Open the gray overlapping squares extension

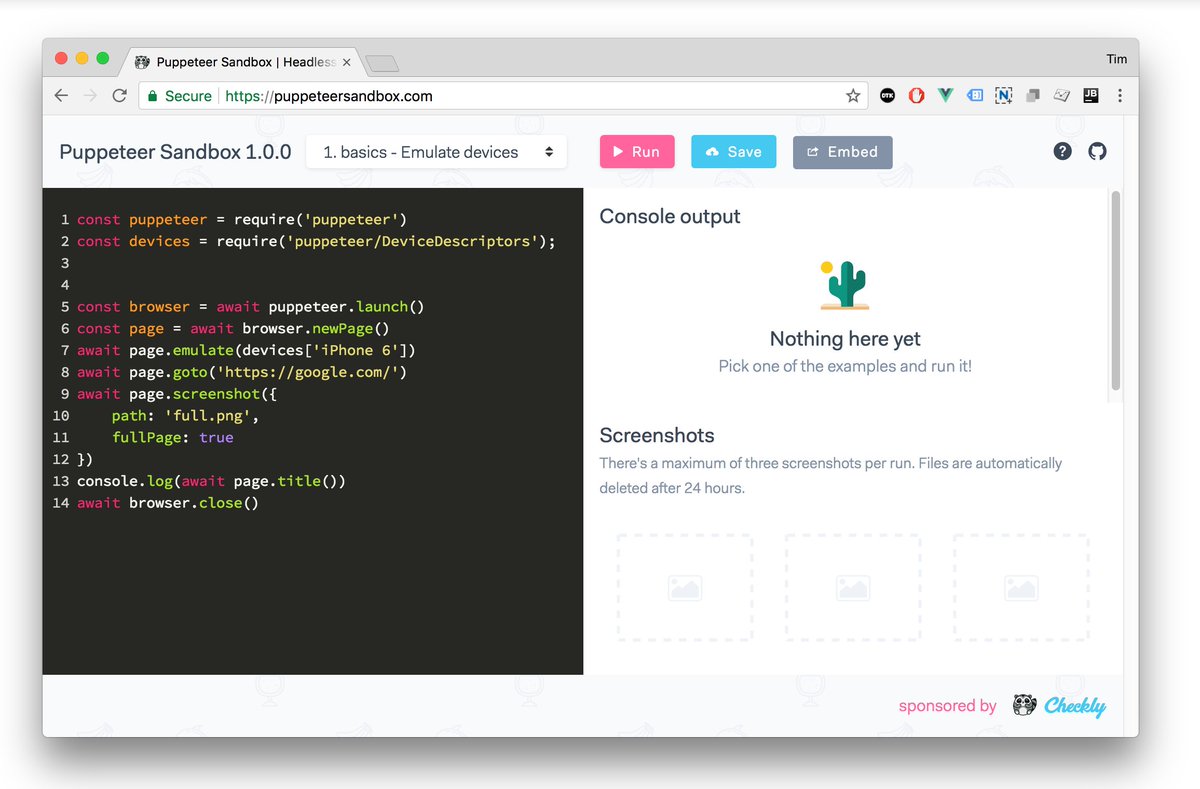pos(1033,96)
